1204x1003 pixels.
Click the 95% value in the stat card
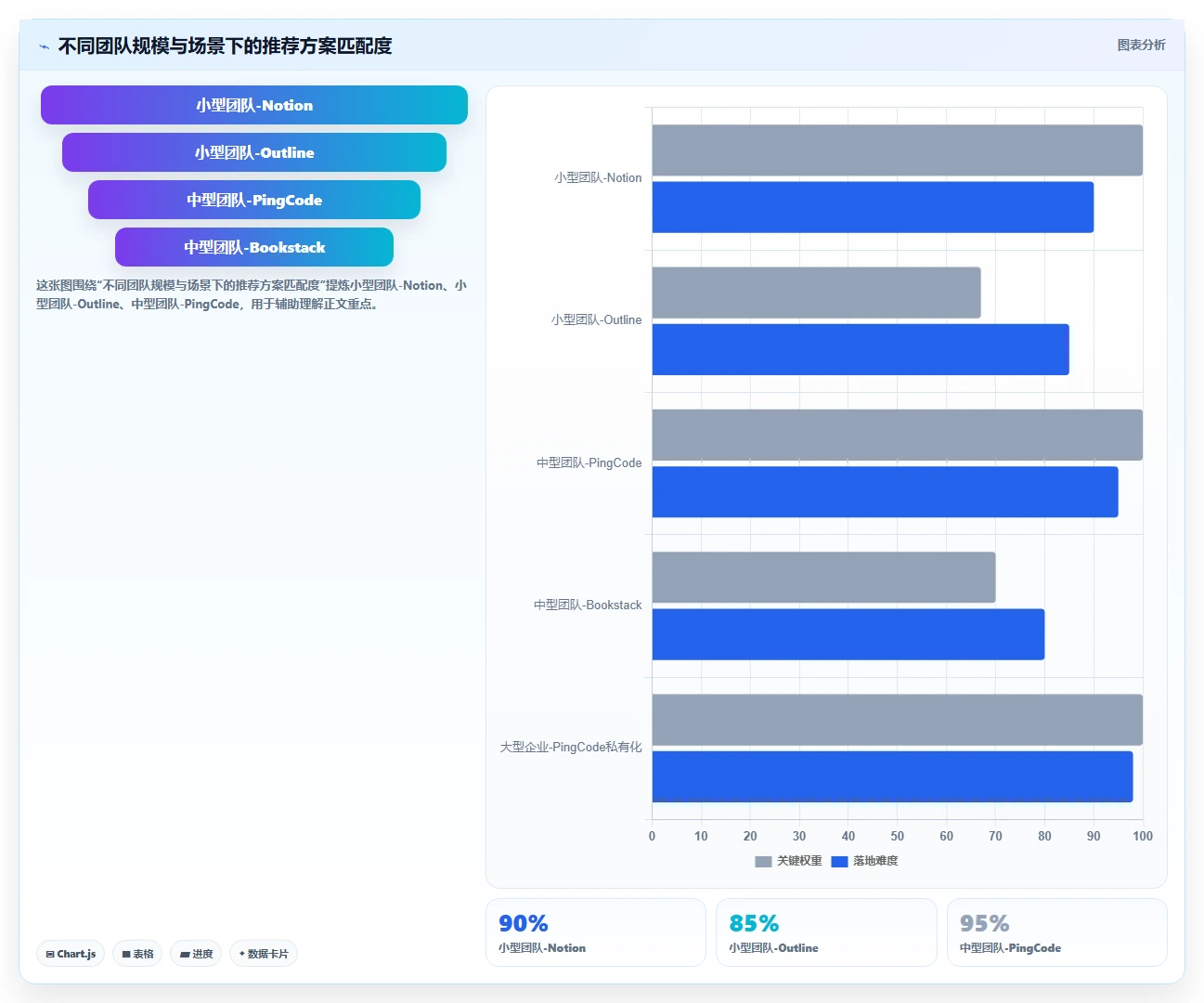pyautogui.click(x=984, y=923)
